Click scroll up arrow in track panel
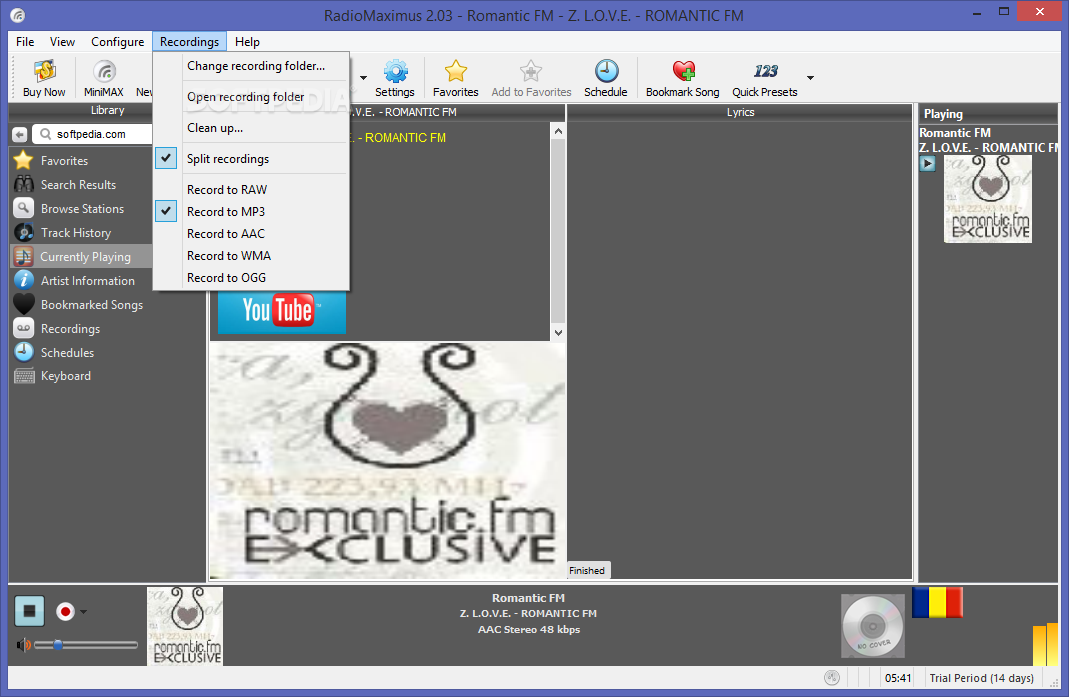The width and height of the screenshot is (1069, 697). point(558,131)
